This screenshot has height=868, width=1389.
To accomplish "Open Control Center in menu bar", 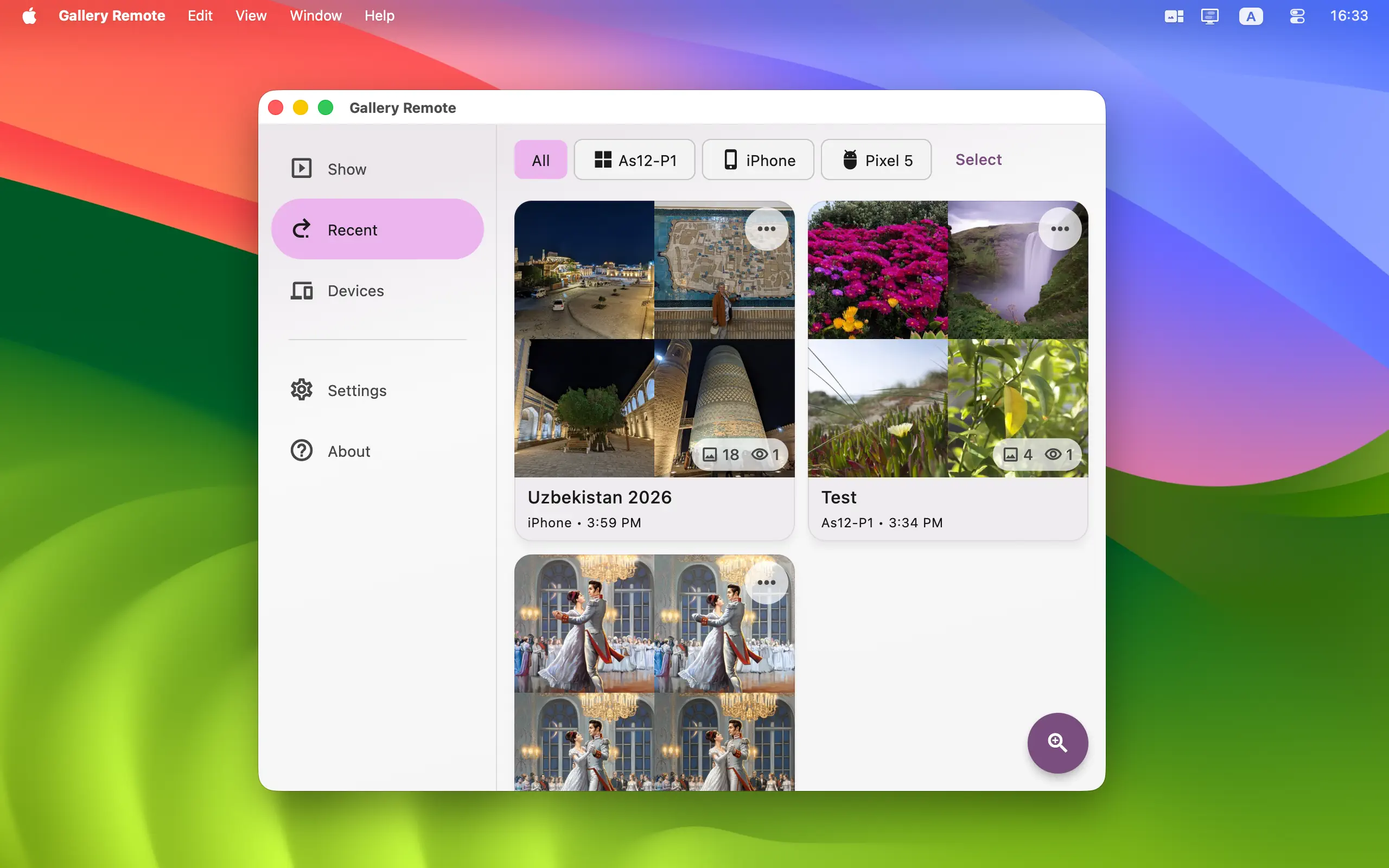I will 1297,16.
